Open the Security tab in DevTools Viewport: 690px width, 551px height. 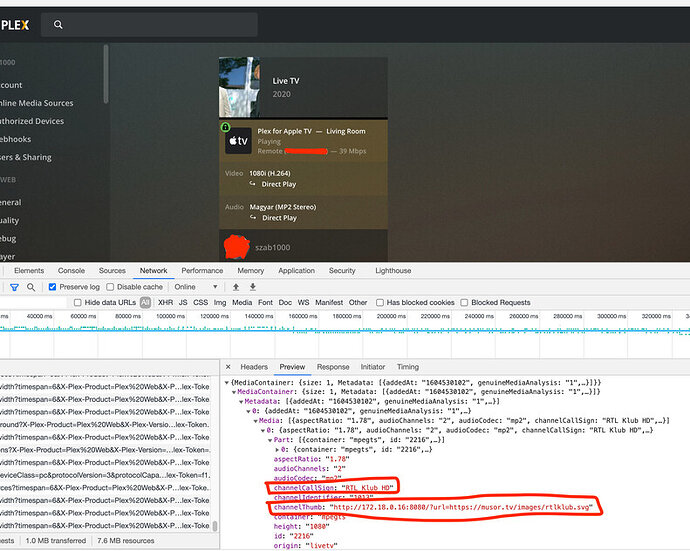(342, 271)
